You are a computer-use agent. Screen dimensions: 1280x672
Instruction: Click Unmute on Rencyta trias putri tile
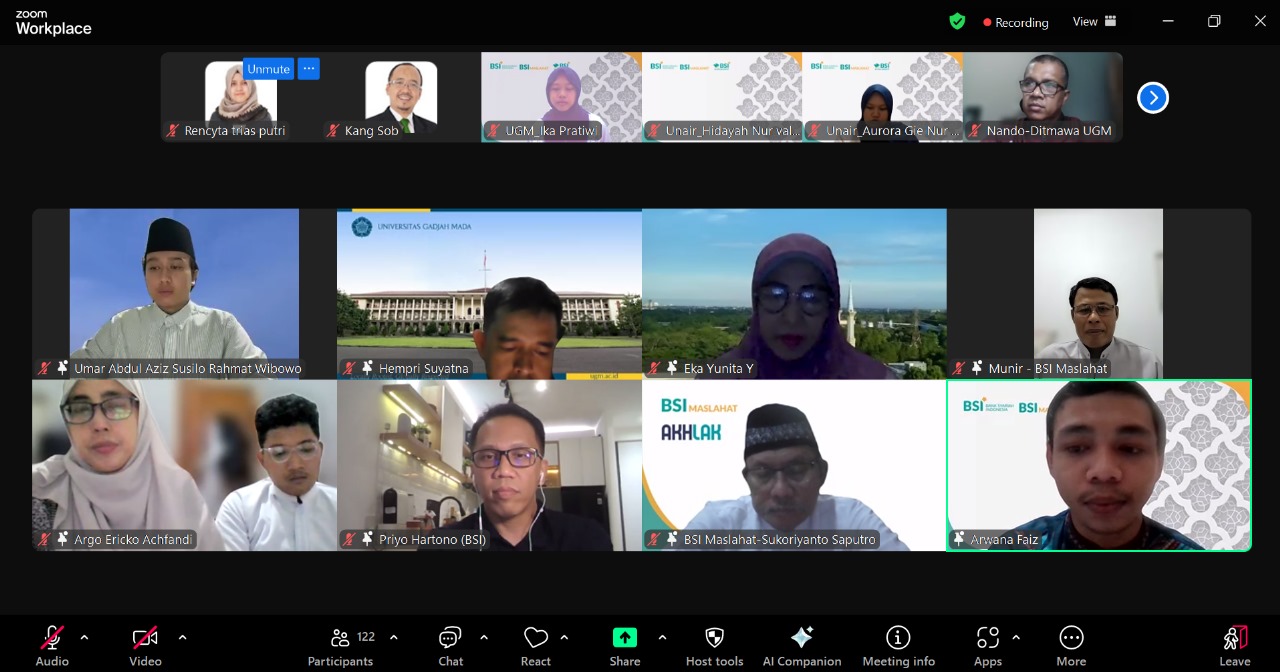[268, 69]
